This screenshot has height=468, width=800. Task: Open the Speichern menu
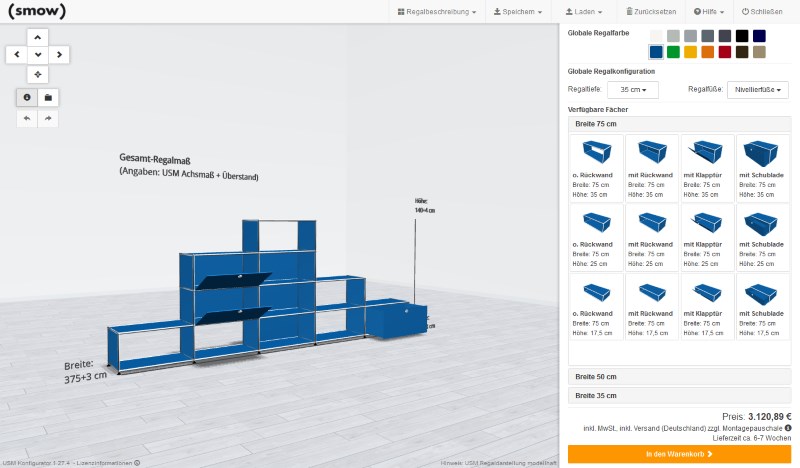click(x=520, y=12)
